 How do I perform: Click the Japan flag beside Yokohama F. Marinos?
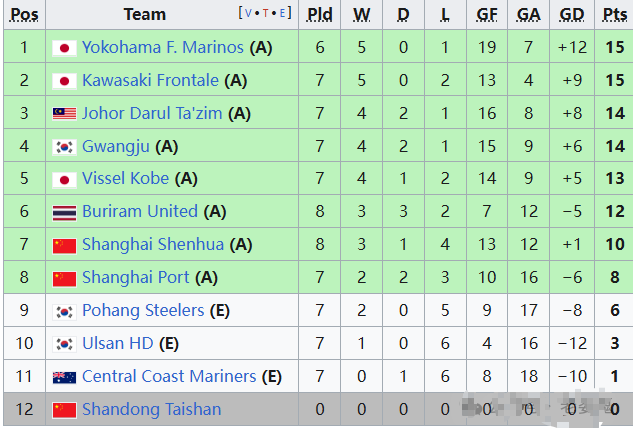[x=64, y=48]
